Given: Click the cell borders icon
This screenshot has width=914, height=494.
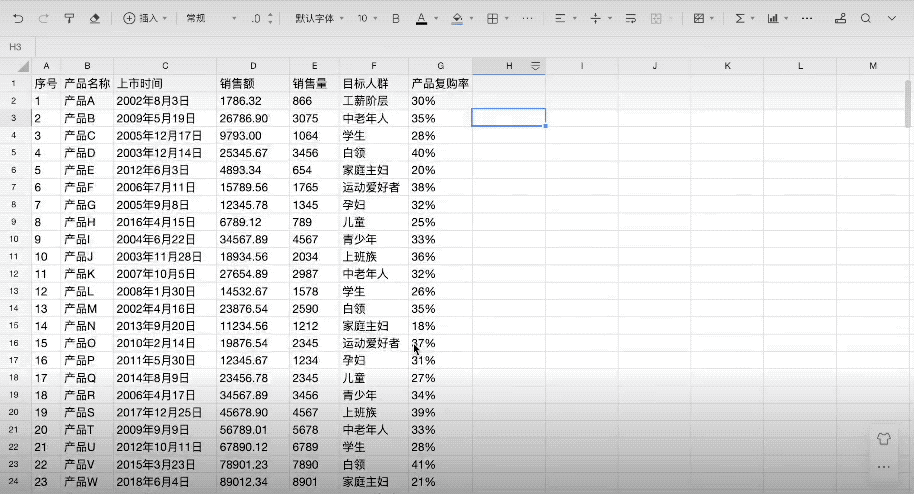Looking at the screenshot, I should tap(492, 18).
